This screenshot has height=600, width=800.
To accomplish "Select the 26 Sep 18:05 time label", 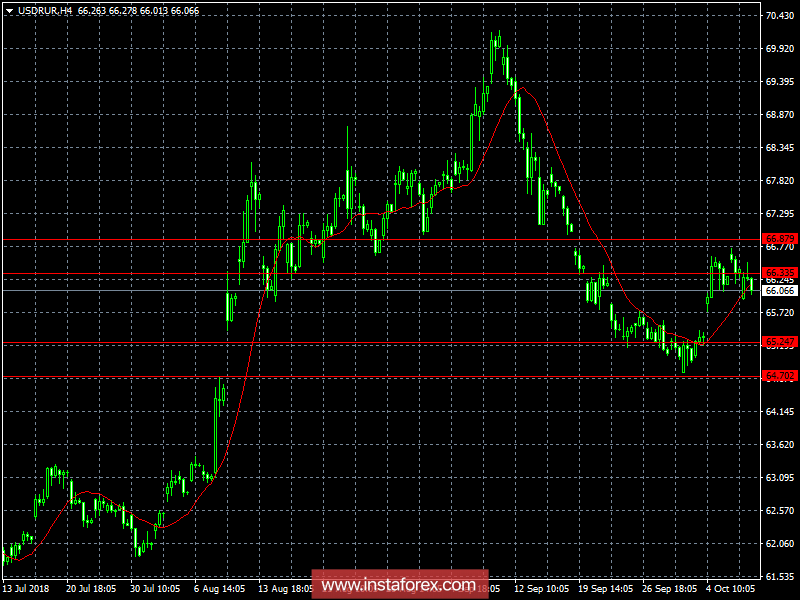I will pyautogui.click(x=669, y=588).
